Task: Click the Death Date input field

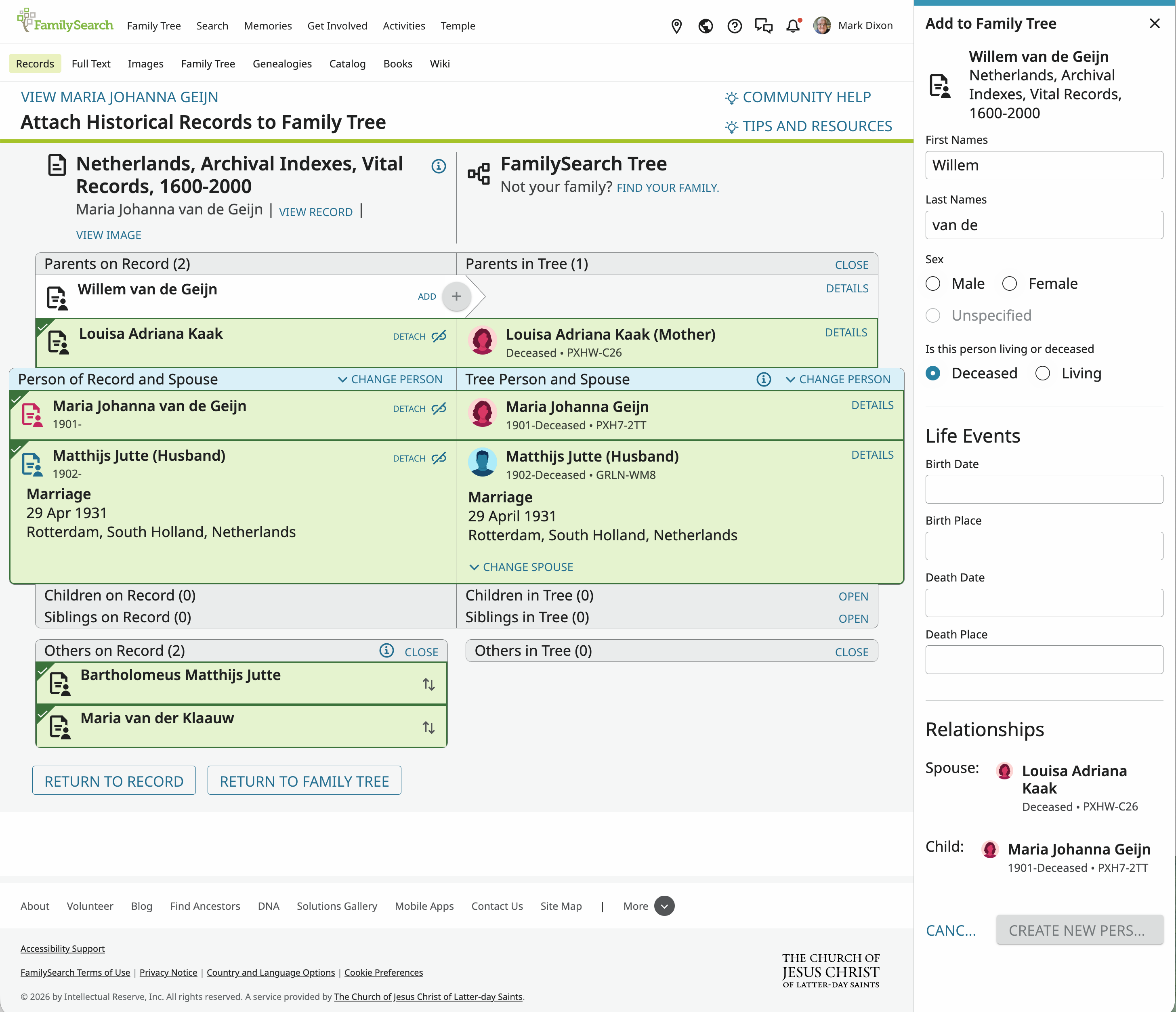Action: pyautogui.click(x=1044, y=603)
